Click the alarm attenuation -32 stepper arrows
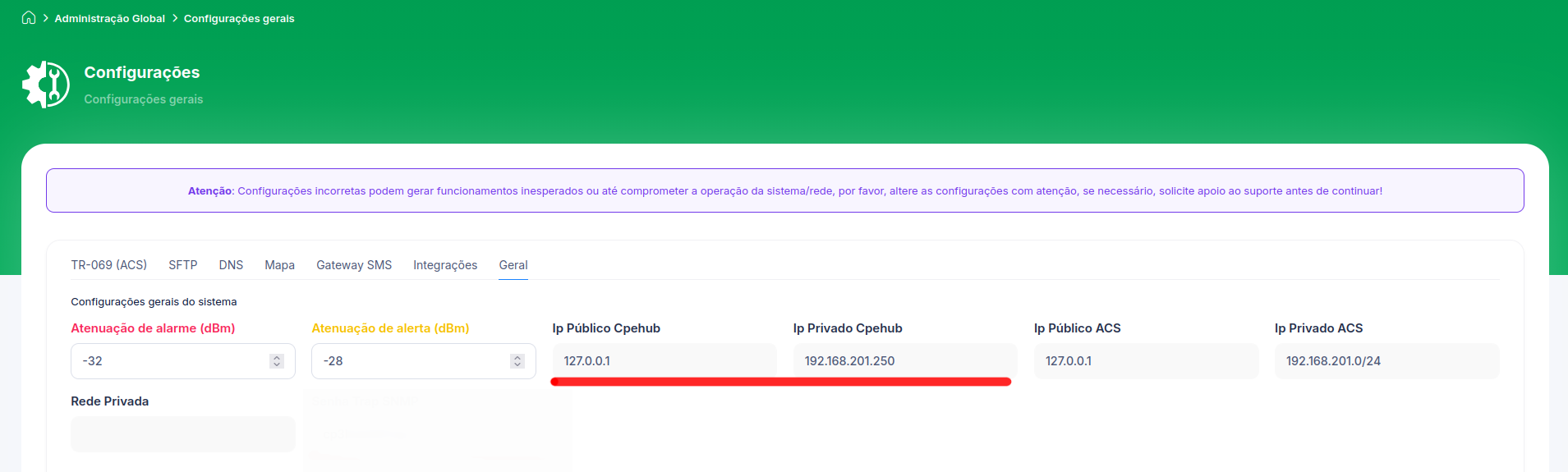Viewport: 1568px width, 472px height. [277, 361]
